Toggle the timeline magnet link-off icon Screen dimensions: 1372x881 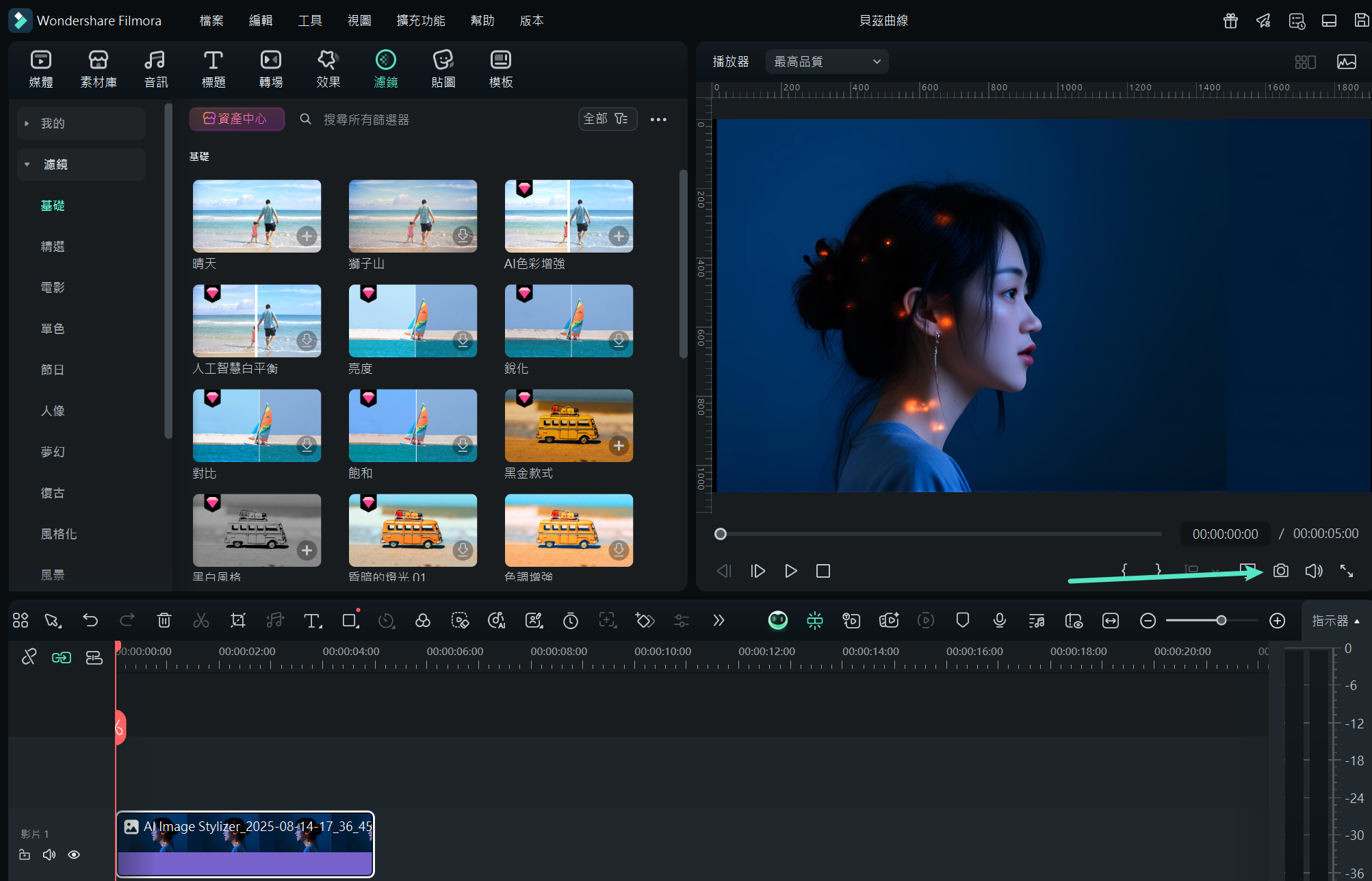click(29, 658)
